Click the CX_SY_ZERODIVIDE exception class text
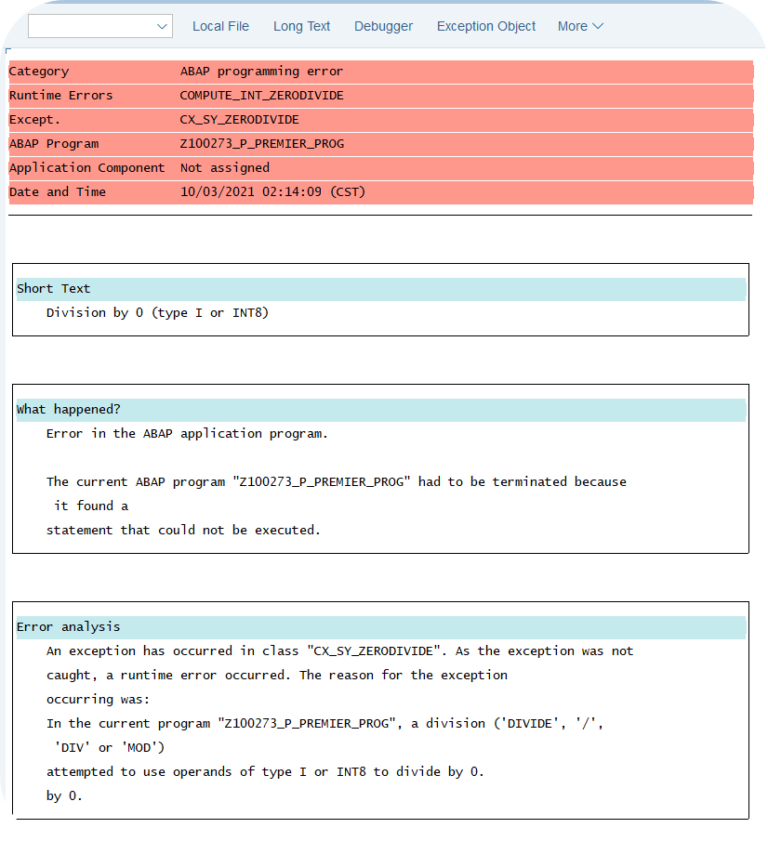This screenshot has width=768, height=841. (242, 119)
